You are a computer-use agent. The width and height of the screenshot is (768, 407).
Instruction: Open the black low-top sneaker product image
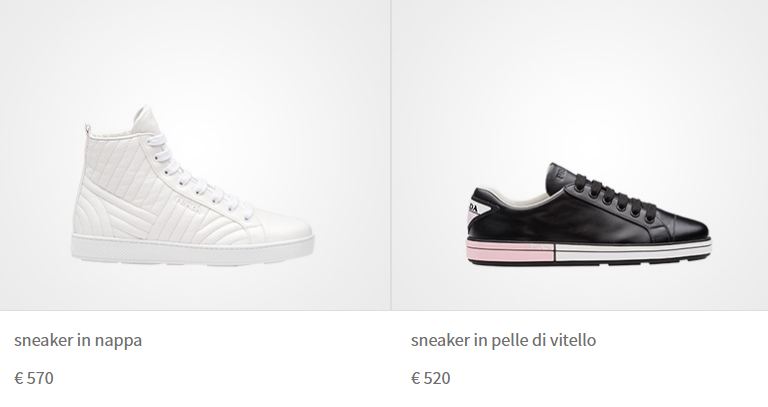click(589, 215)
